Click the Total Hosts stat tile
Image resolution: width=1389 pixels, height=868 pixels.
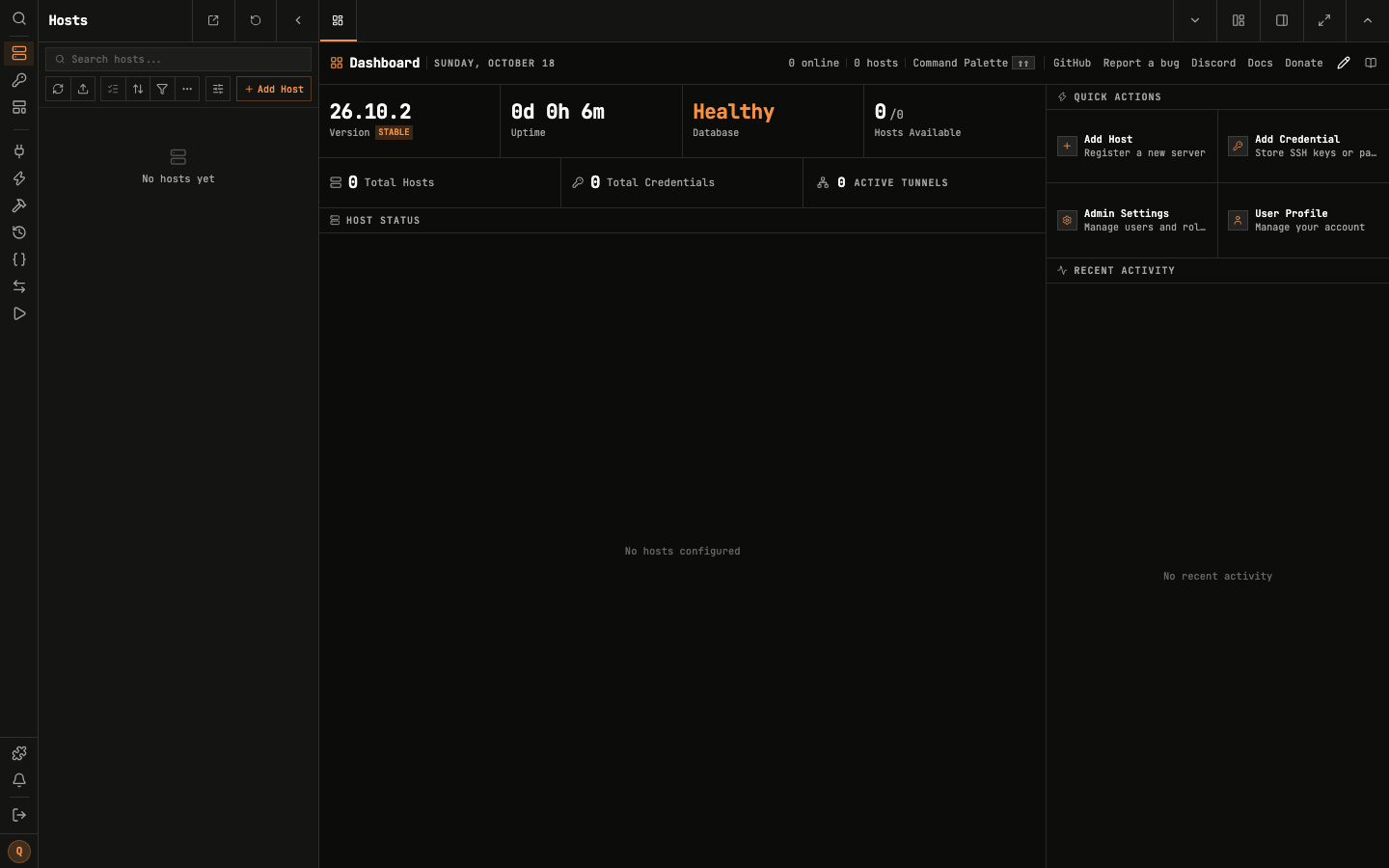coord(440,182)
